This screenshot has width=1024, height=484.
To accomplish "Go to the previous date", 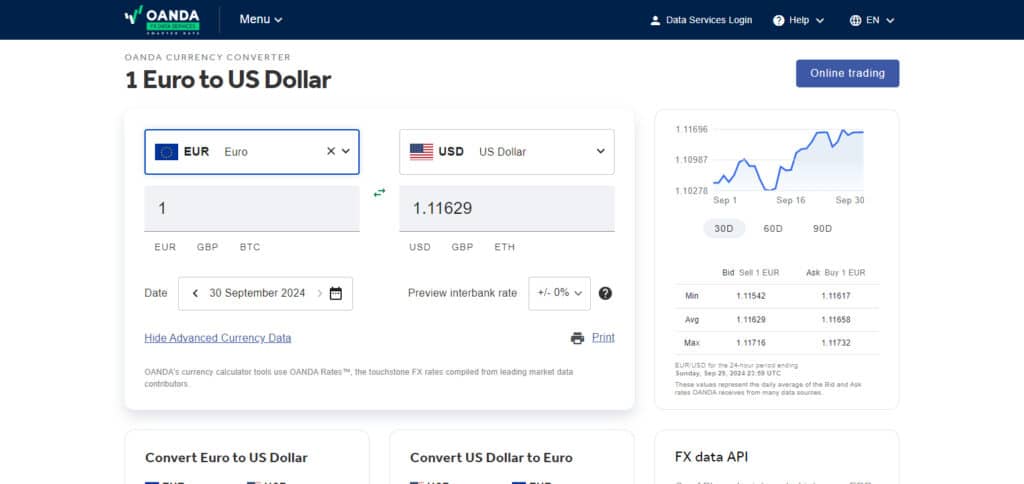I will coord(195,293).
